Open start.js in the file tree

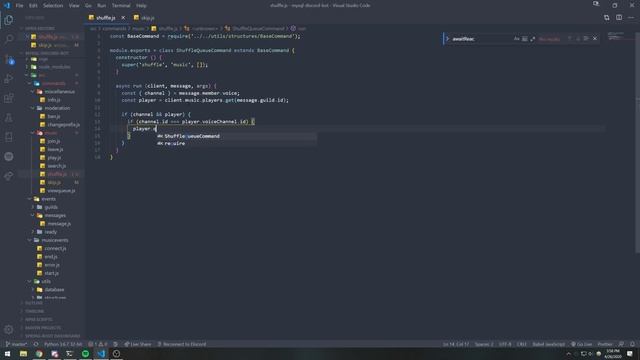[x=51, y=273]
